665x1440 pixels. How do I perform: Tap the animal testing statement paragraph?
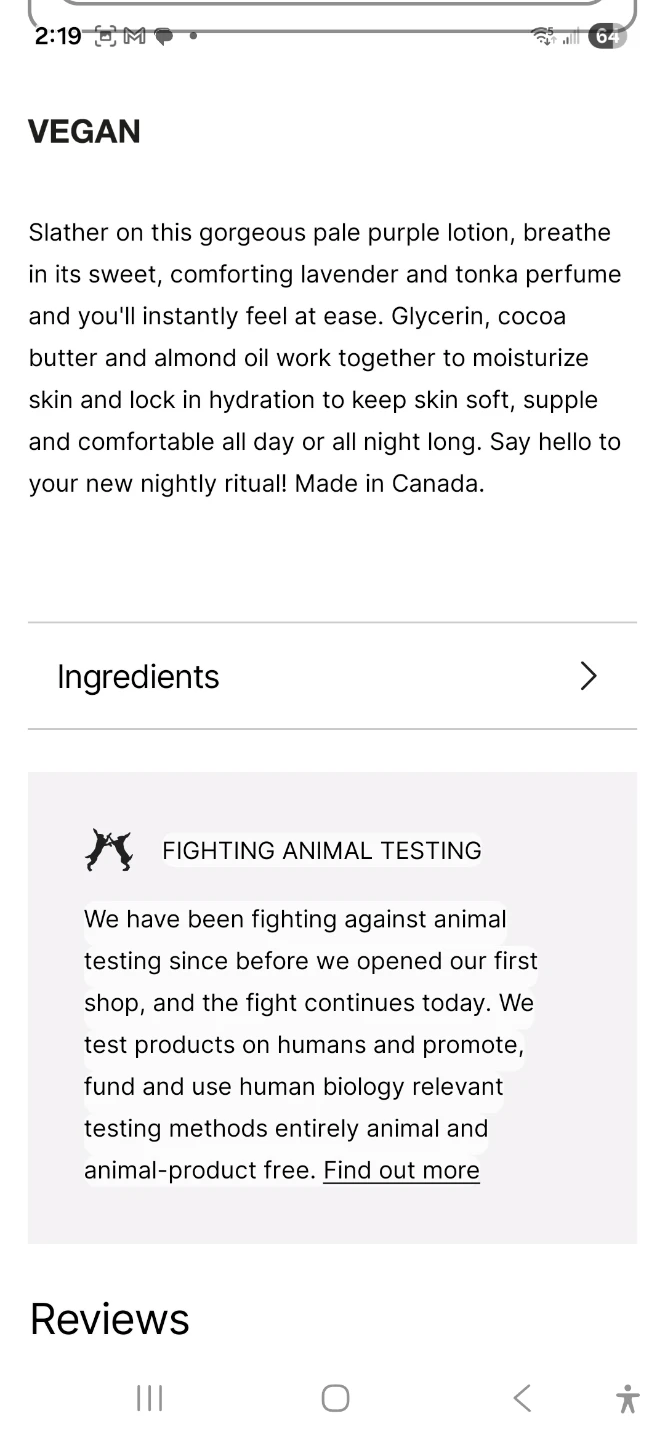tap(310, 1044)
